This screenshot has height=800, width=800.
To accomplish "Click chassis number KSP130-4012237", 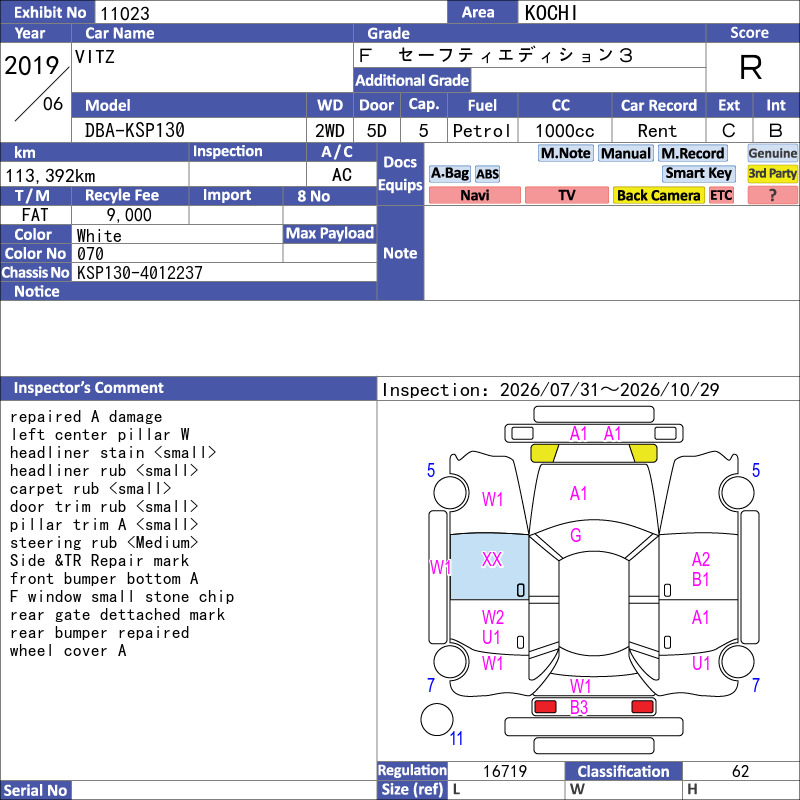I will (139, 273).
